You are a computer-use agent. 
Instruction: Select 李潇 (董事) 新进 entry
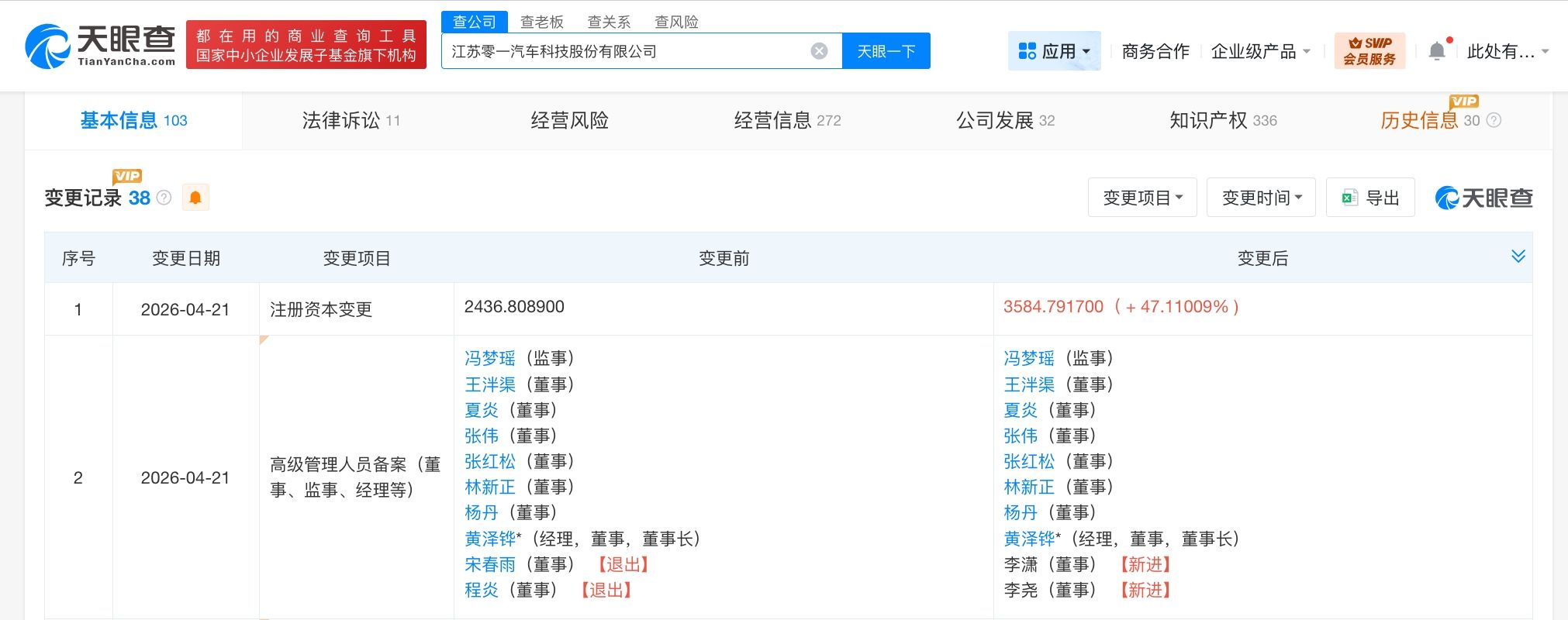coord(1086,564)
